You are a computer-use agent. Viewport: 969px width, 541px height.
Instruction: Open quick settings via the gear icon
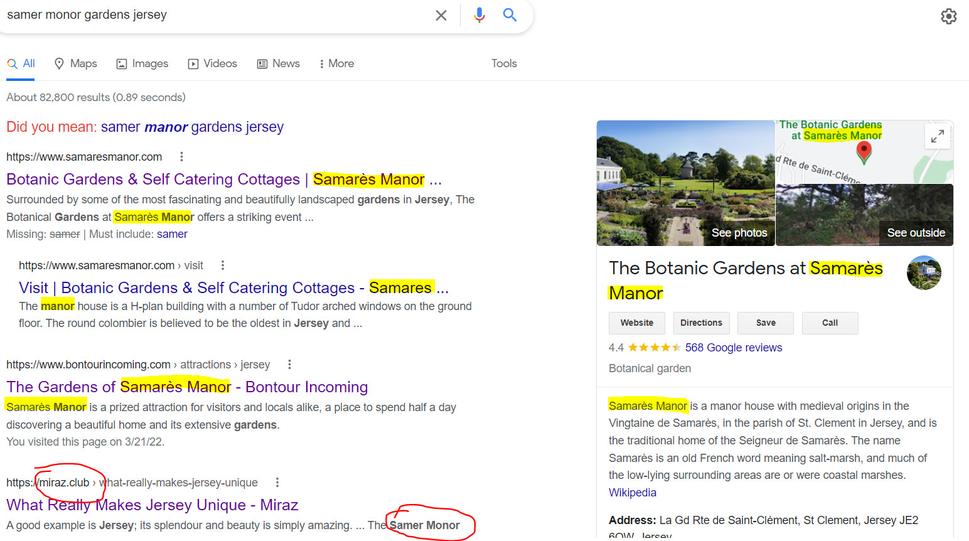949,16
